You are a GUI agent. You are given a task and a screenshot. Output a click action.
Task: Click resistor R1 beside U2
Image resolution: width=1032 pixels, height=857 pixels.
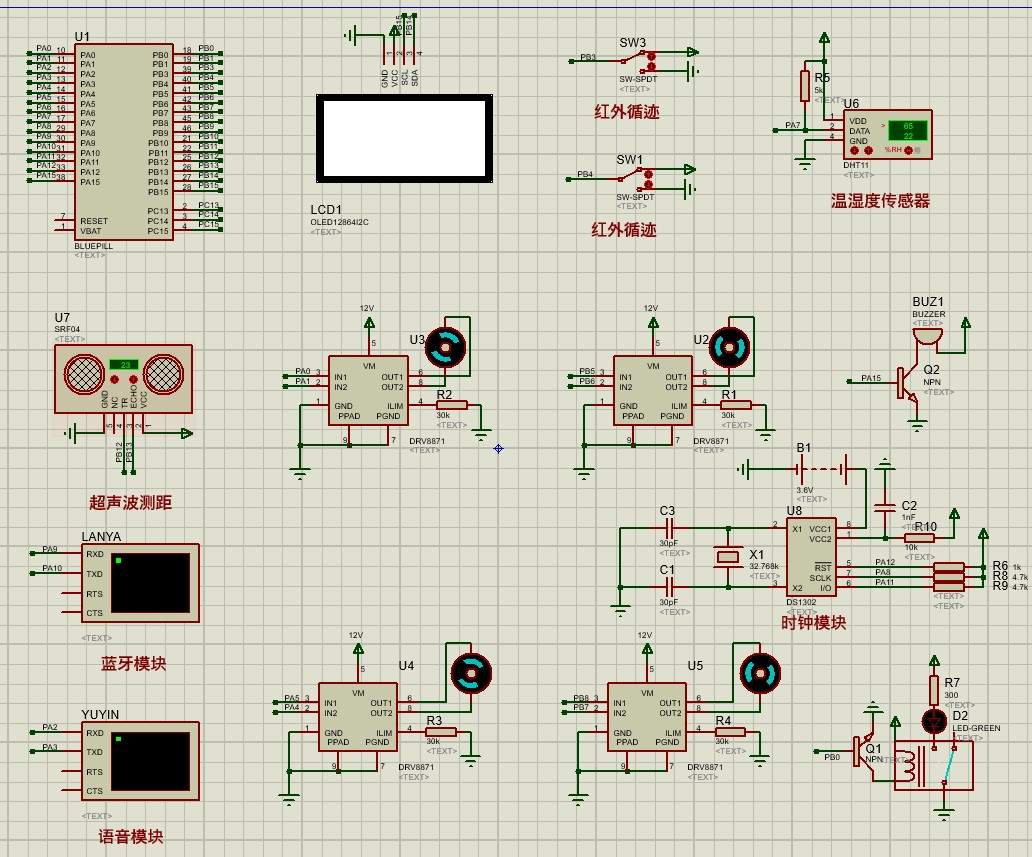(736, 405)
